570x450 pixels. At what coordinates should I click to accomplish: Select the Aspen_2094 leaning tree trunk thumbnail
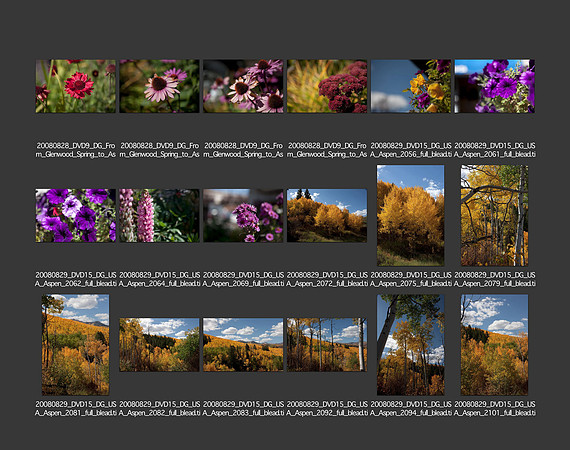(x=410, y=345)
